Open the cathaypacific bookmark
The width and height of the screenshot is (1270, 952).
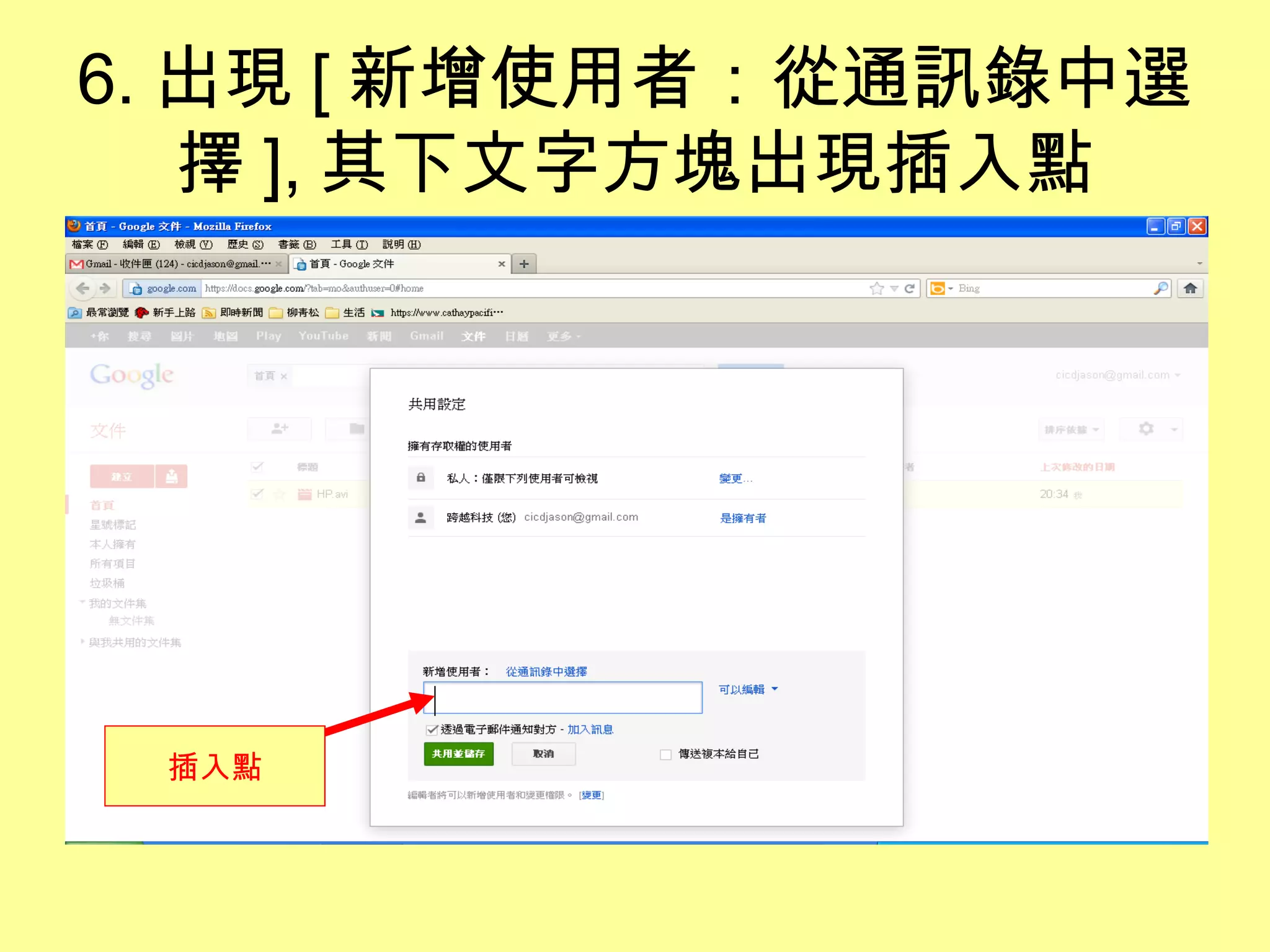point(438,312)
